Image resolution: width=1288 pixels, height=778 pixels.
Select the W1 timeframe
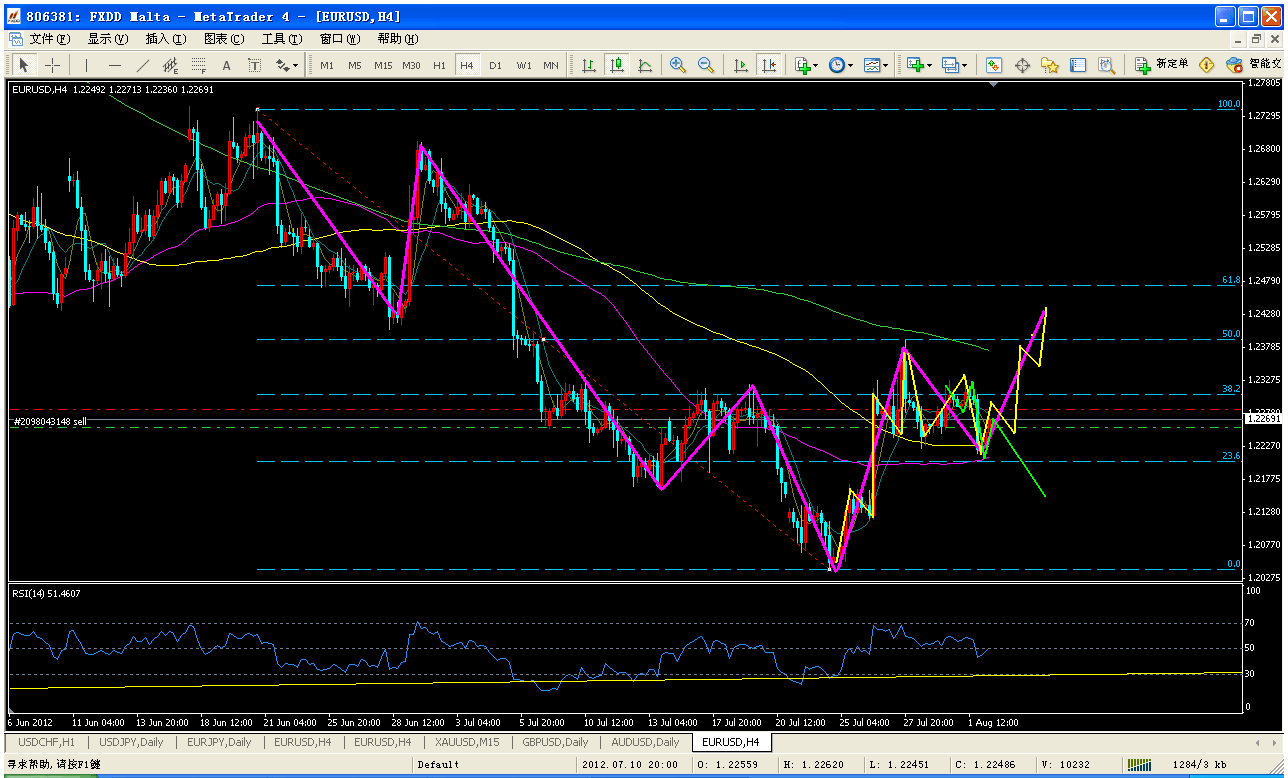(523, 65)
